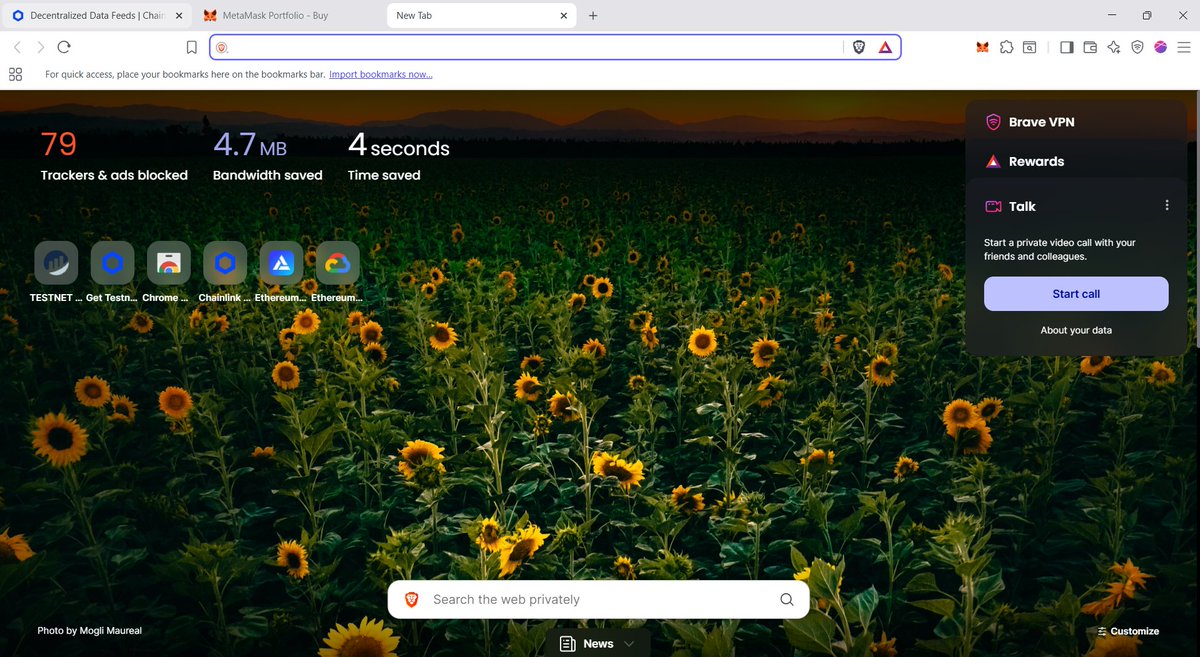Viewport: 1200px width, 657px height.
Task: Open the Talk options three-dot menu
Action: [x=1167, y=204]
